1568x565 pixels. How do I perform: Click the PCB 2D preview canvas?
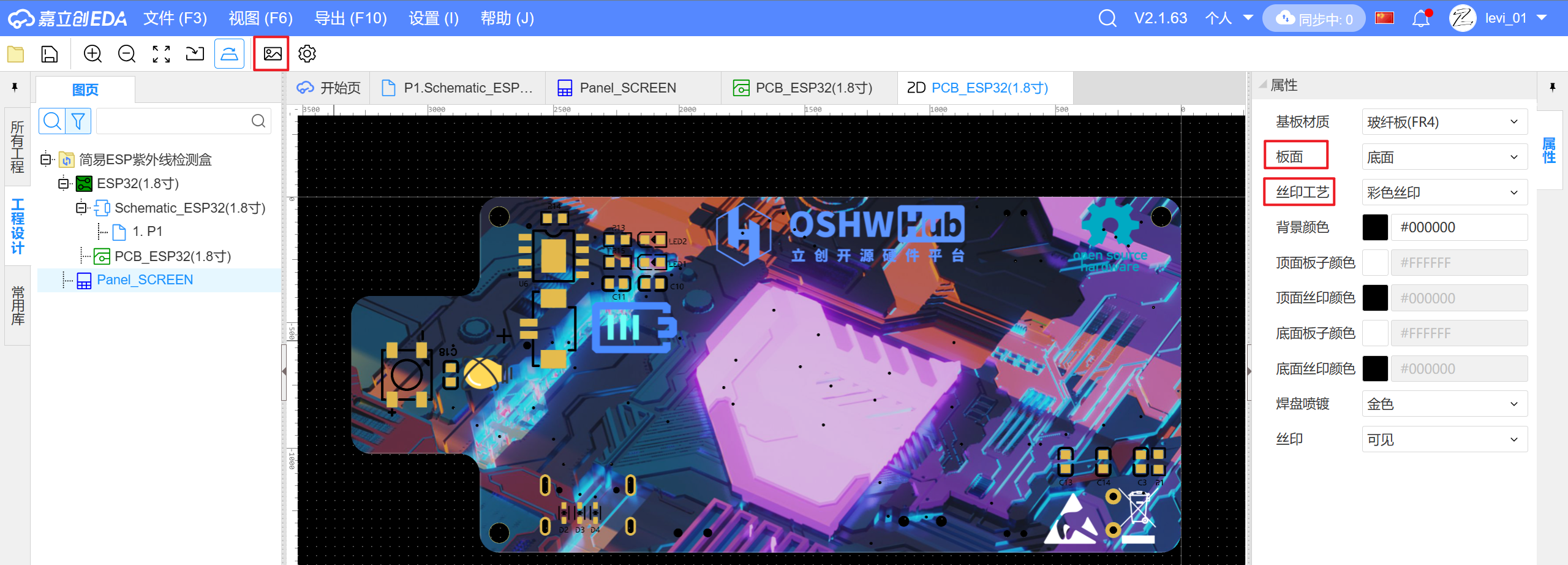[771, 340]
